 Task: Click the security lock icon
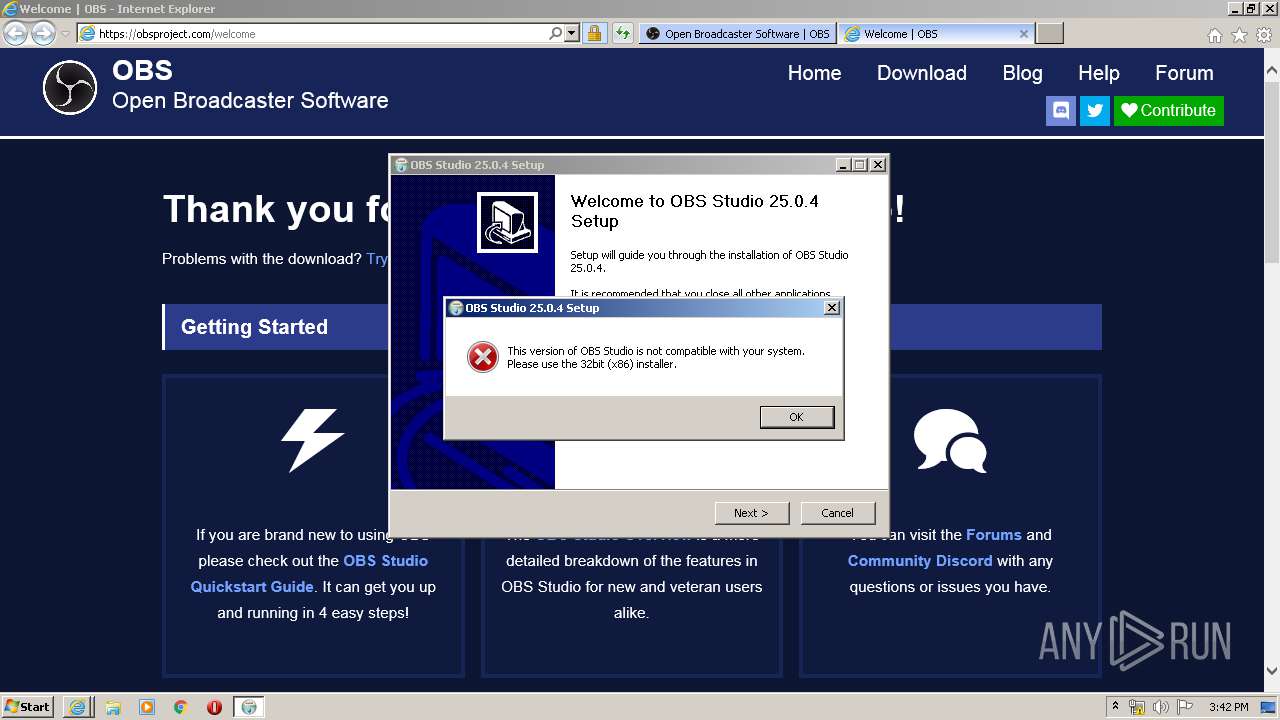click(594, 33)
